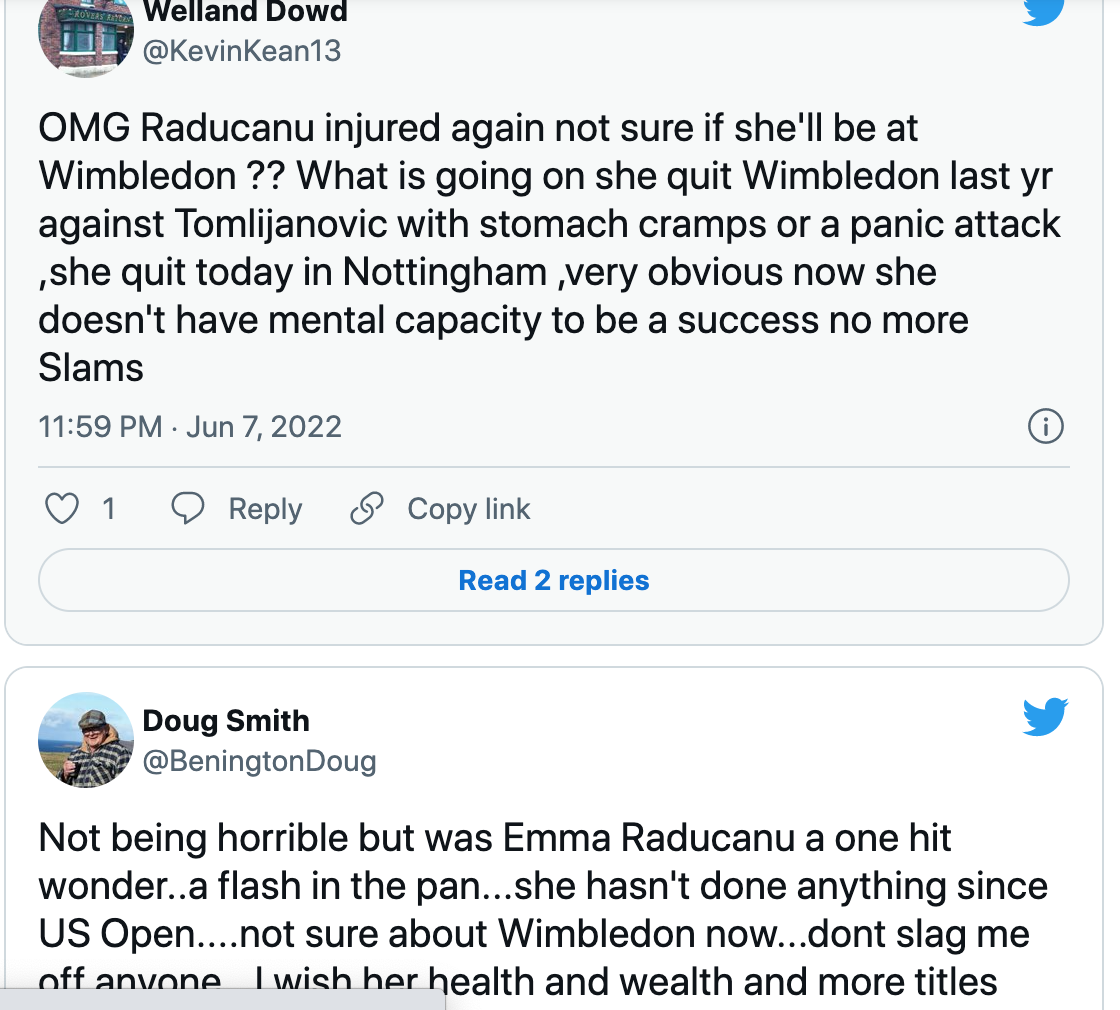Image resolution: width=1120 pixels, height=1010 pixels.
Task: Click the Doug Smith display name
Action: click(x=226, y=720)
